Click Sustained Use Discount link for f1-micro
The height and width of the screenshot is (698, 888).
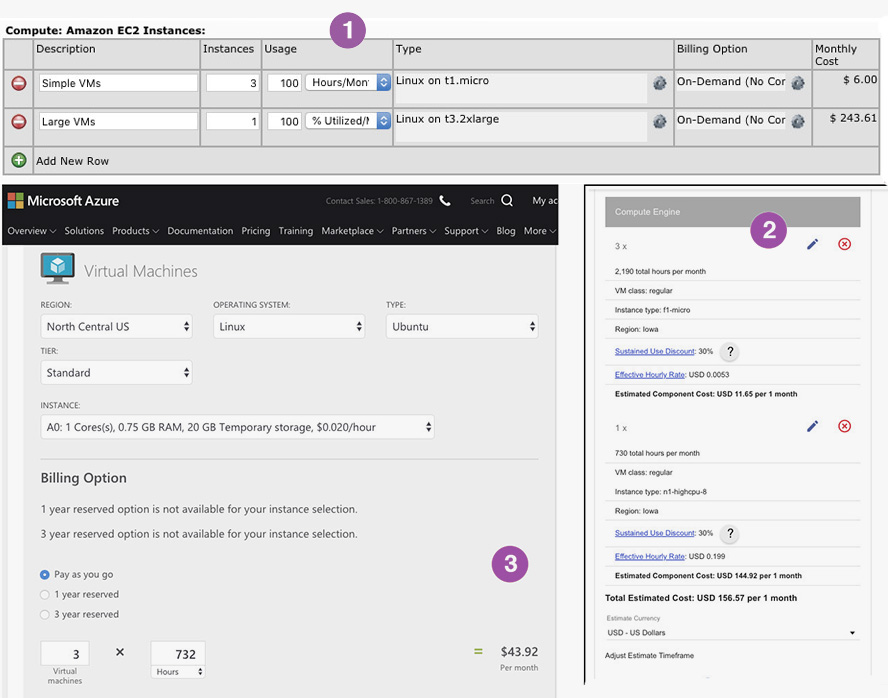coord(654,352)
